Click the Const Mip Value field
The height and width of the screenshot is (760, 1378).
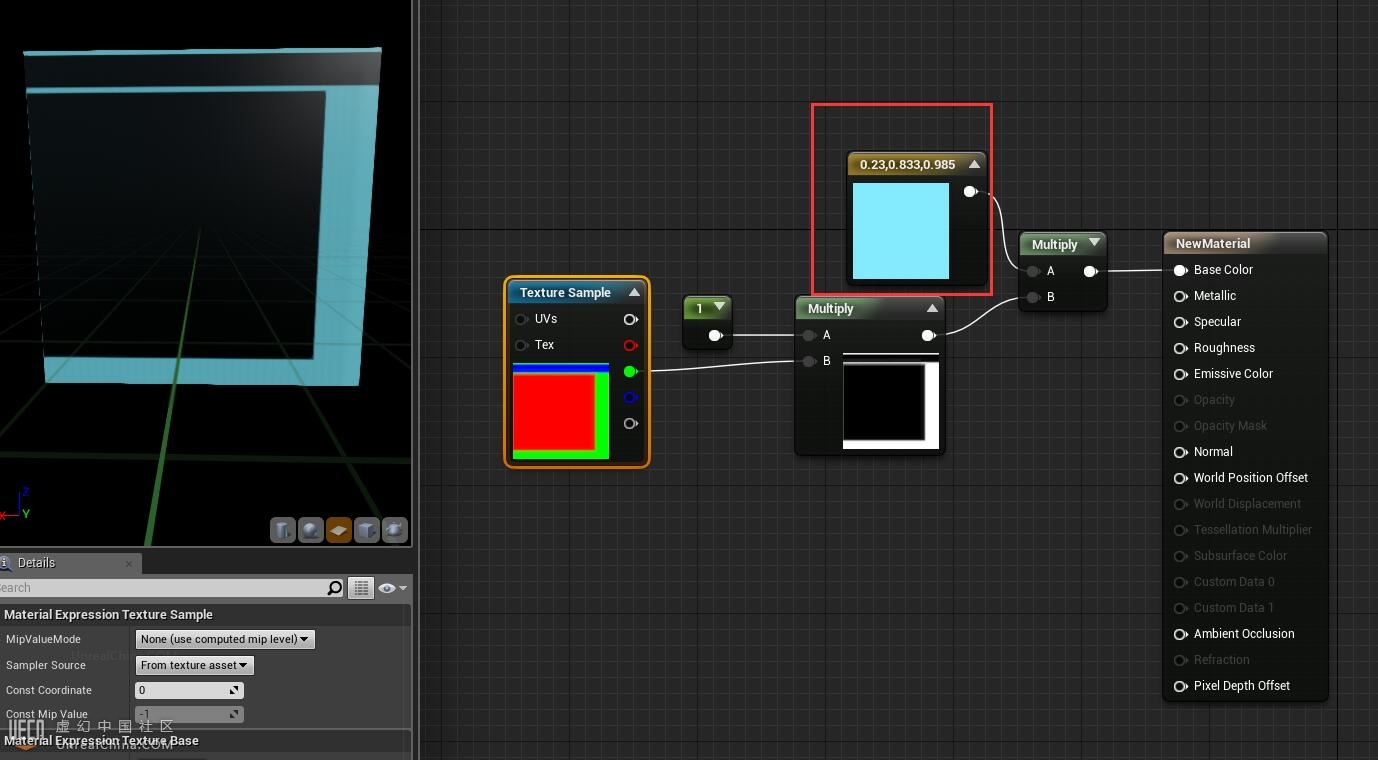pyautogui.click(x=189, y=714)
